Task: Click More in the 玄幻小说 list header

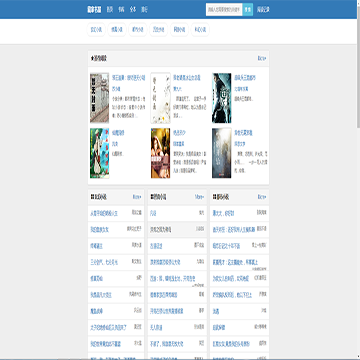Action: pos(137,197)
